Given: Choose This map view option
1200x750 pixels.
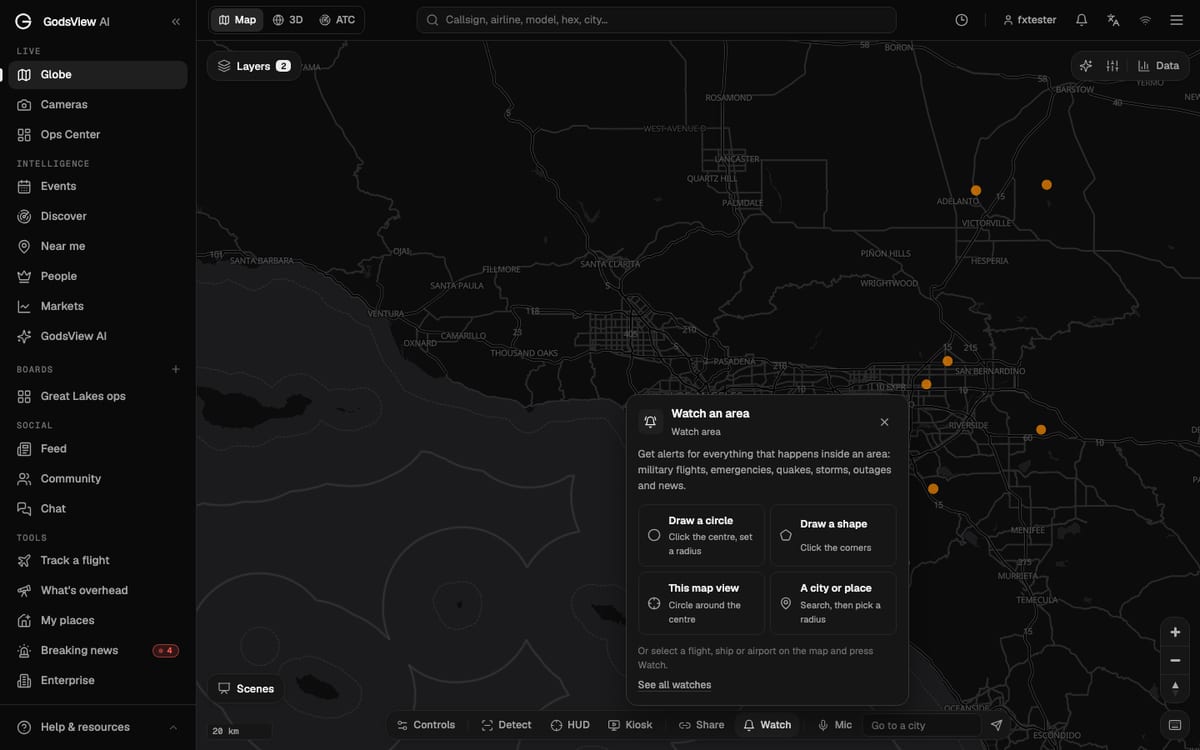Looking at the screenshot, I should pos(701,603).
